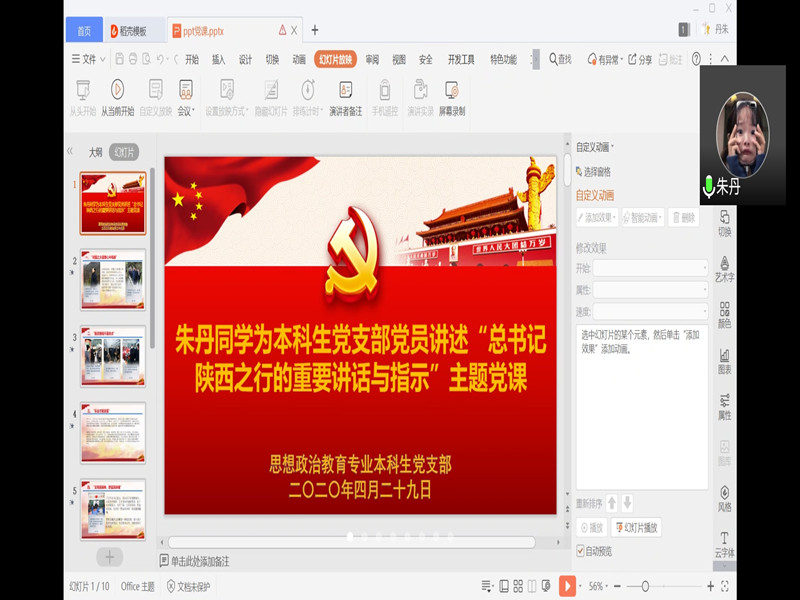Expand smart animation (智能动画) dropdown
Image resolution: width=800 pixels, height=600 pixels.
(643, 218)
